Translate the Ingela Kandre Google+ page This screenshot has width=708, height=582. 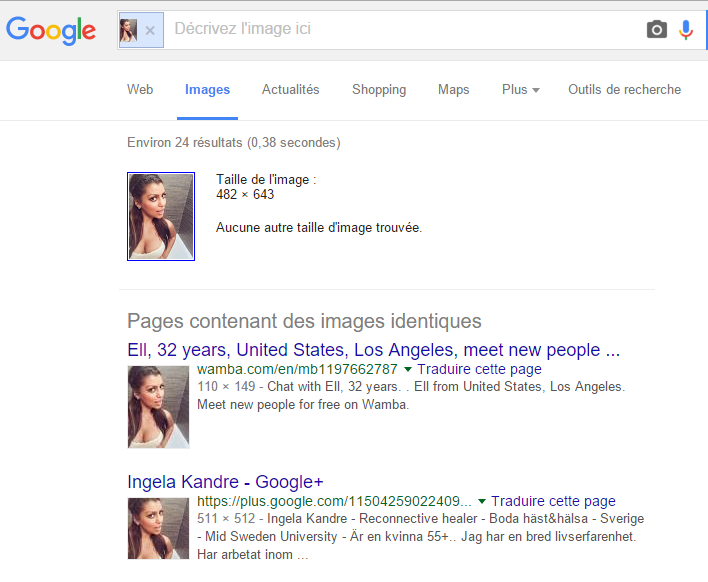coord(553,501)
